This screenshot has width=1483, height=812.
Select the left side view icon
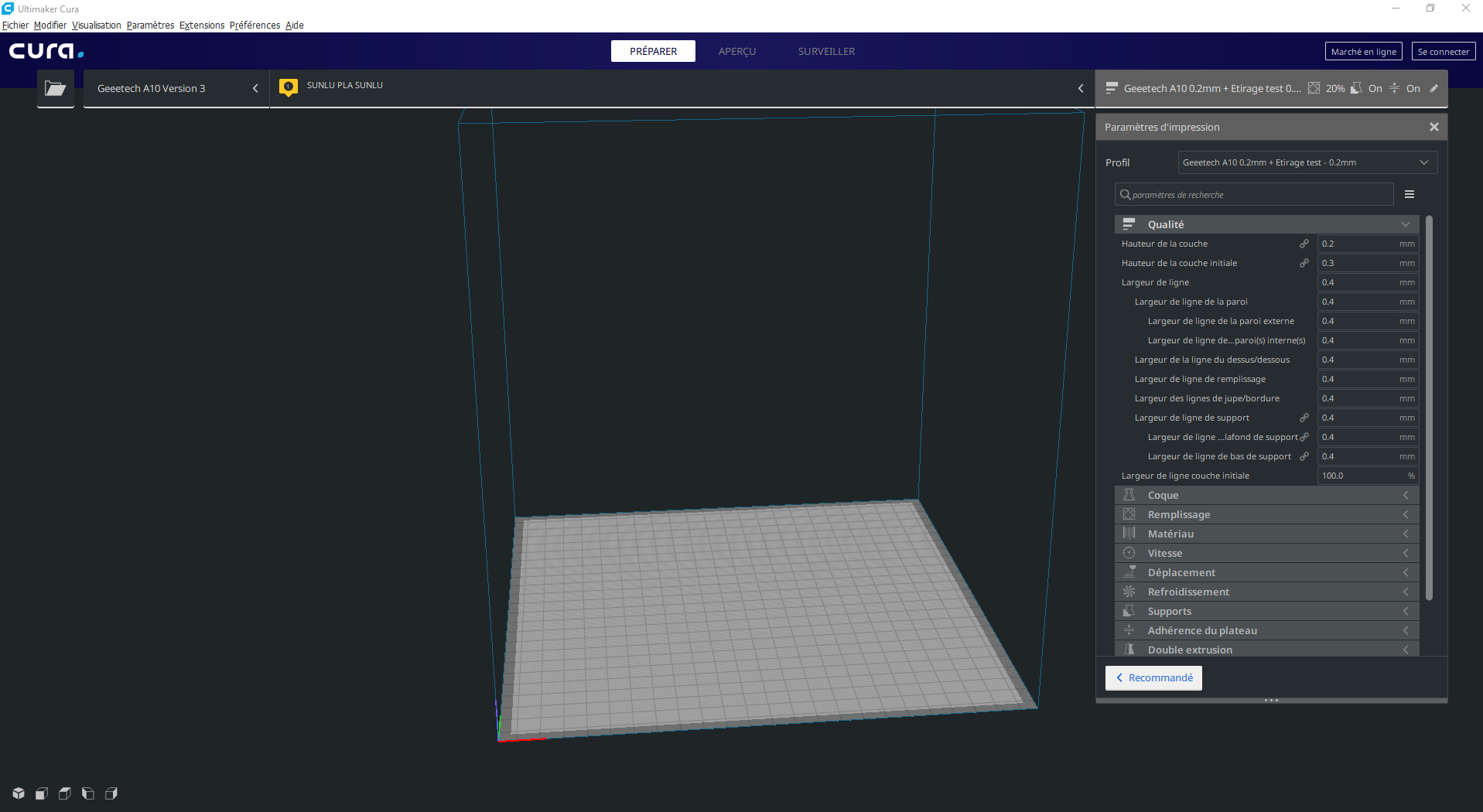(88, 793)
